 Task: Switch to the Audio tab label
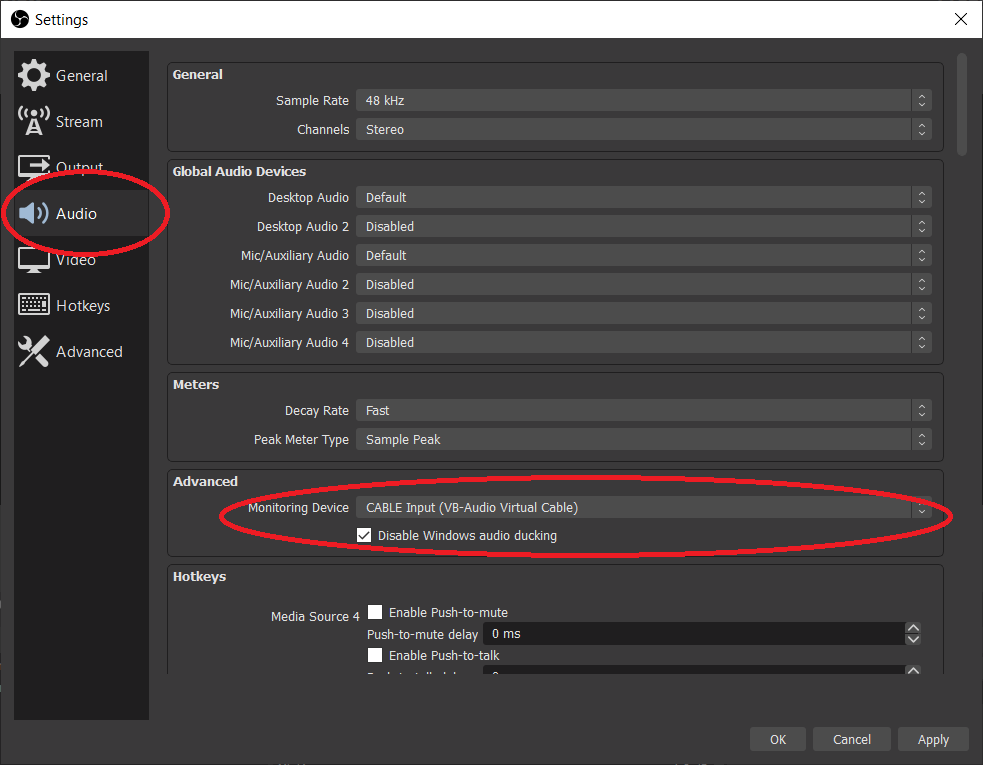click(76, 214)
